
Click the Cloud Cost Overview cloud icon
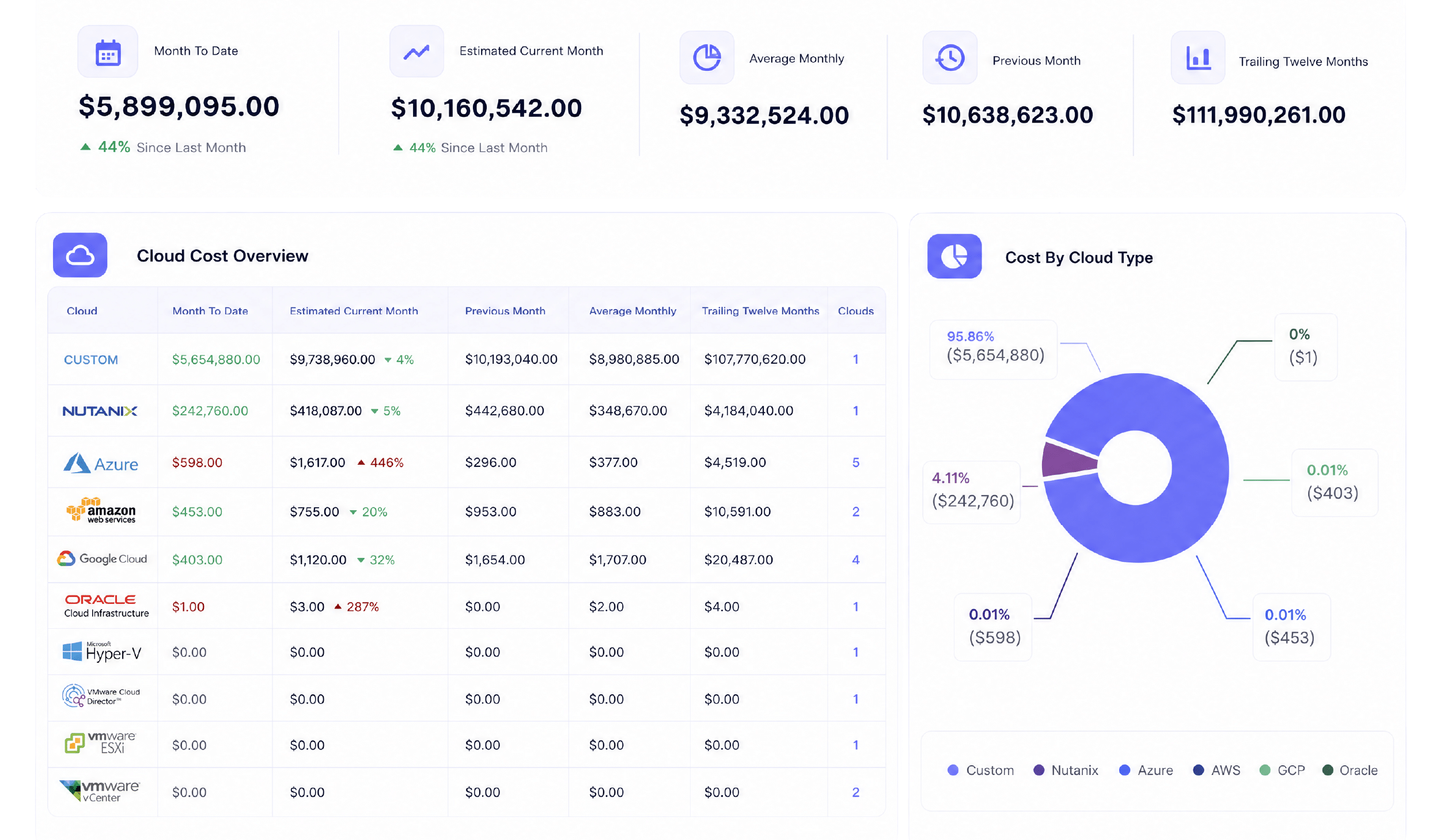[80, 255]
